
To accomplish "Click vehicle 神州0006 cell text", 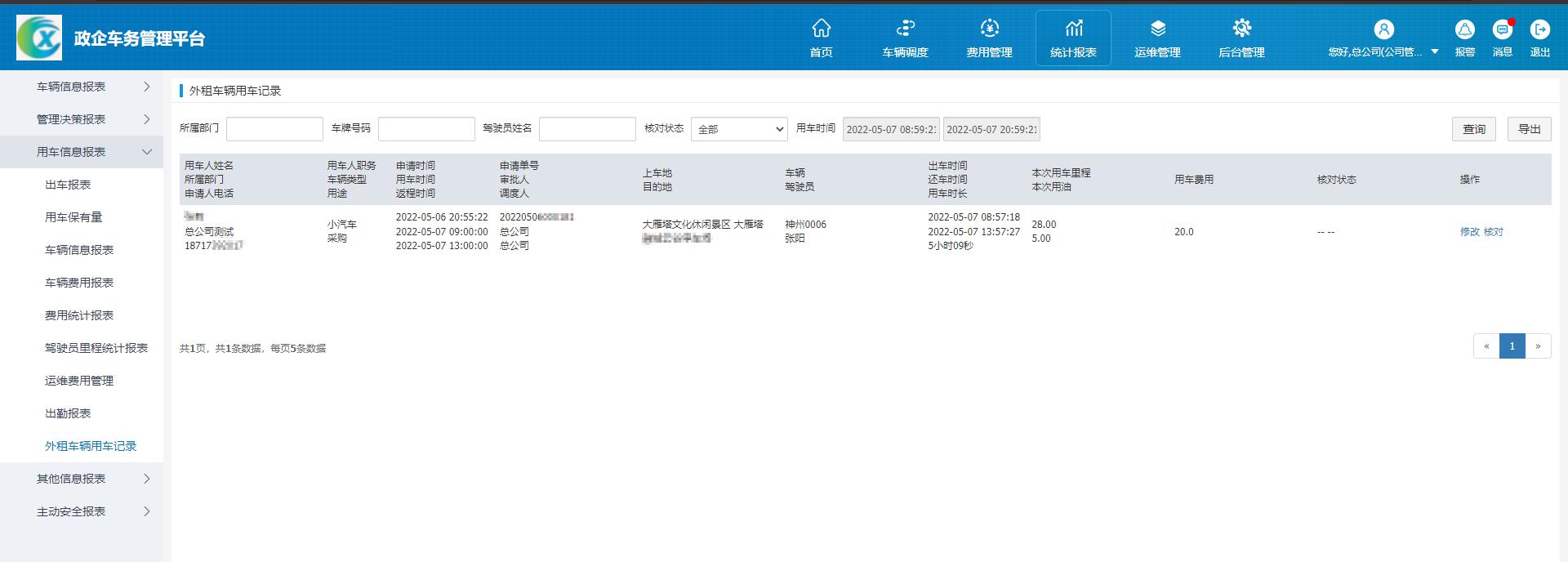I will coord(805,225).
